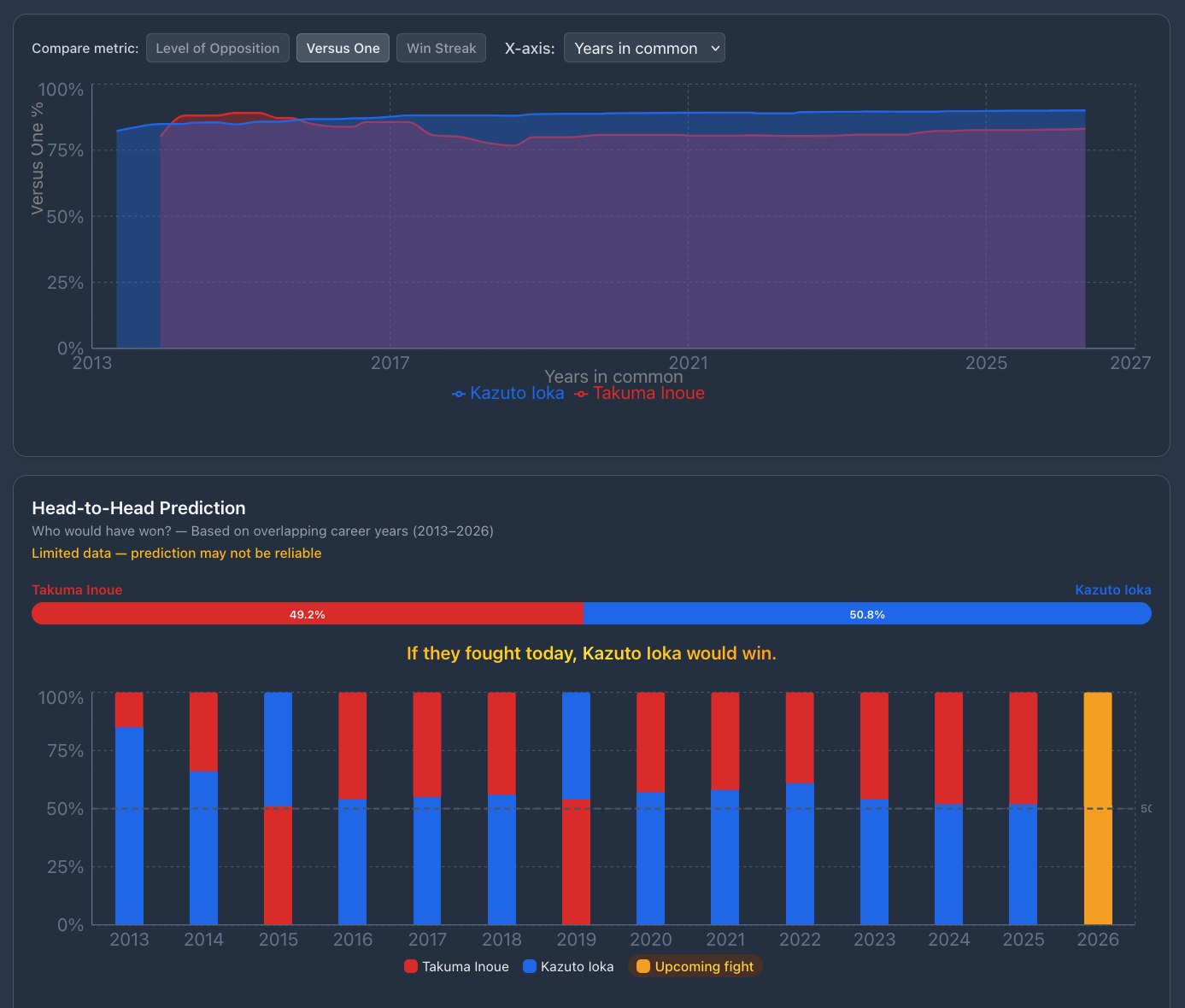Viewport: 1185px width, 1008px height.
Task: Click the 2019 stacked bar
Action: coord(576,808)
